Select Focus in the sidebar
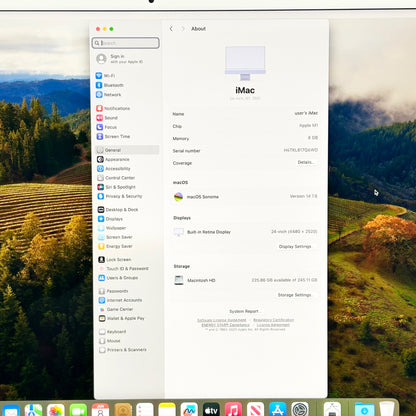The image size is (416, 416). pyautogui.click(x=107, y=127)
